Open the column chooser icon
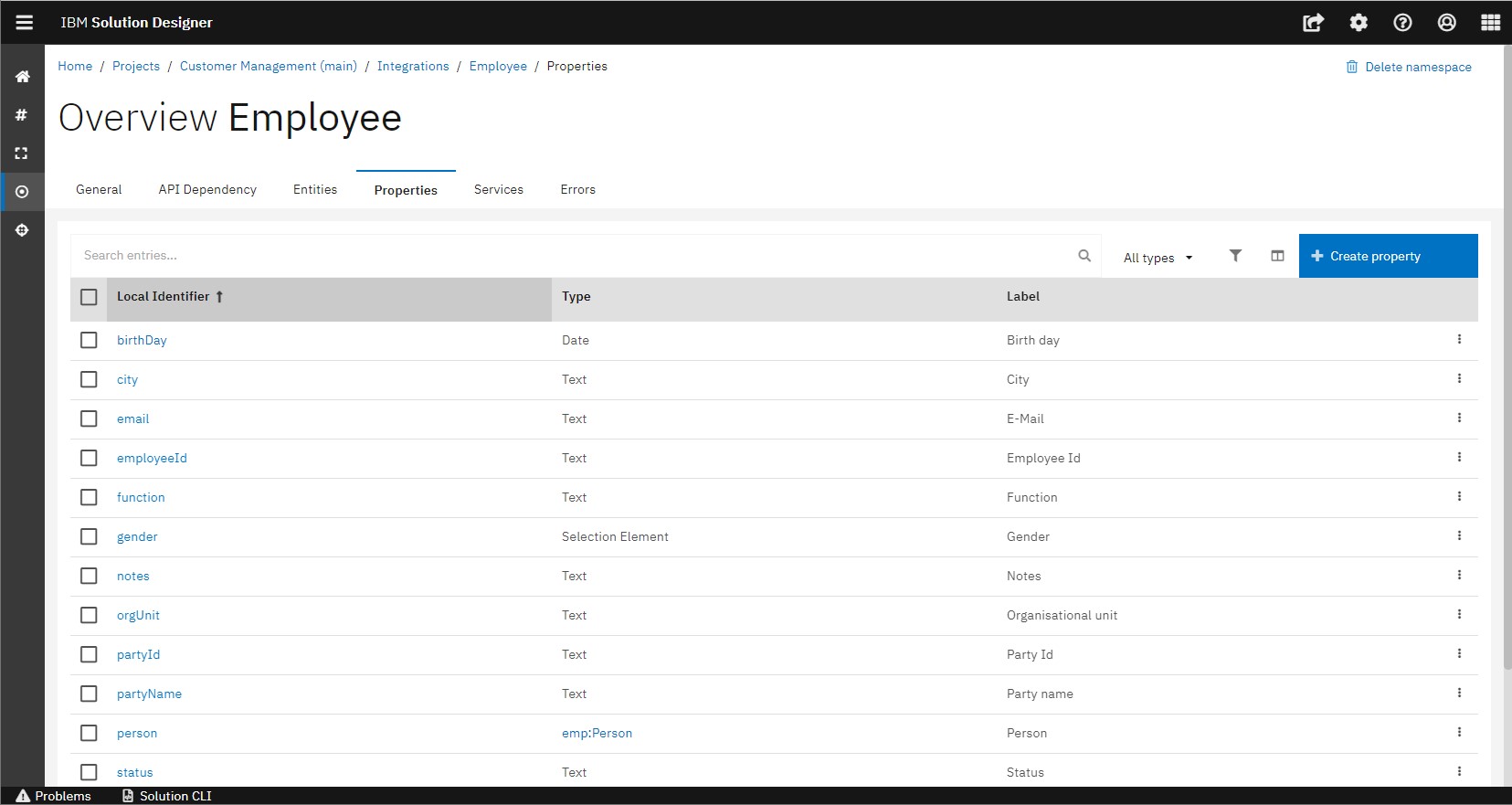This screenshot has width=1512, height=805. click(1277, 256)
